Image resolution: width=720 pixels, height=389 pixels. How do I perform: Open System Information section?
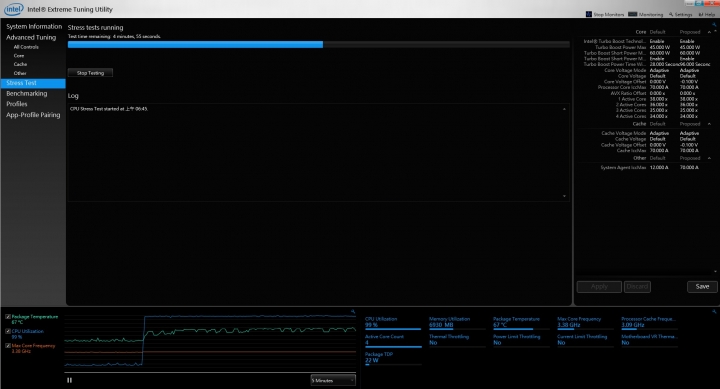pos(34,27)
